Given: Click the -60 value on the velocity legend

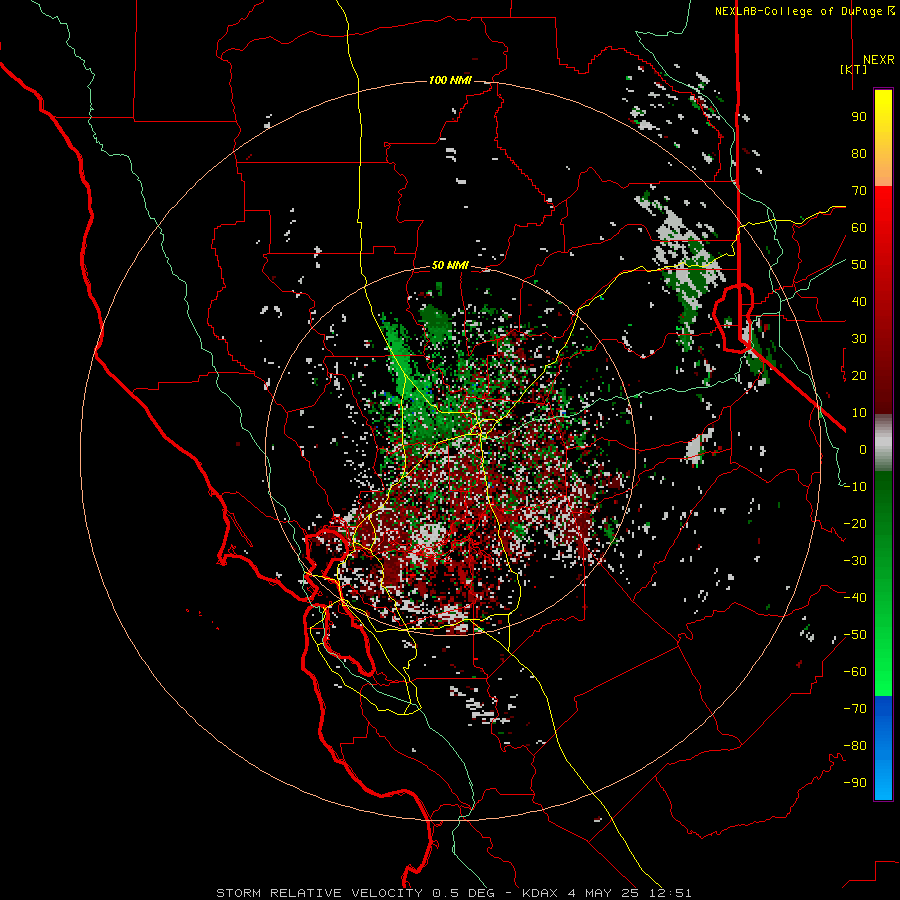Looking at the screenshot, I should point(855,672).
